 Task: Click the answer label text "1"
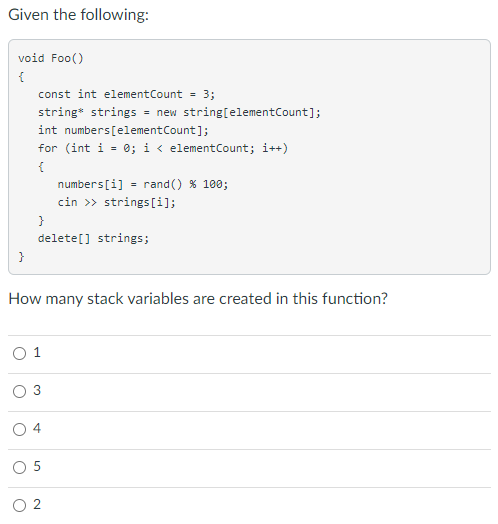click(37, 353)
